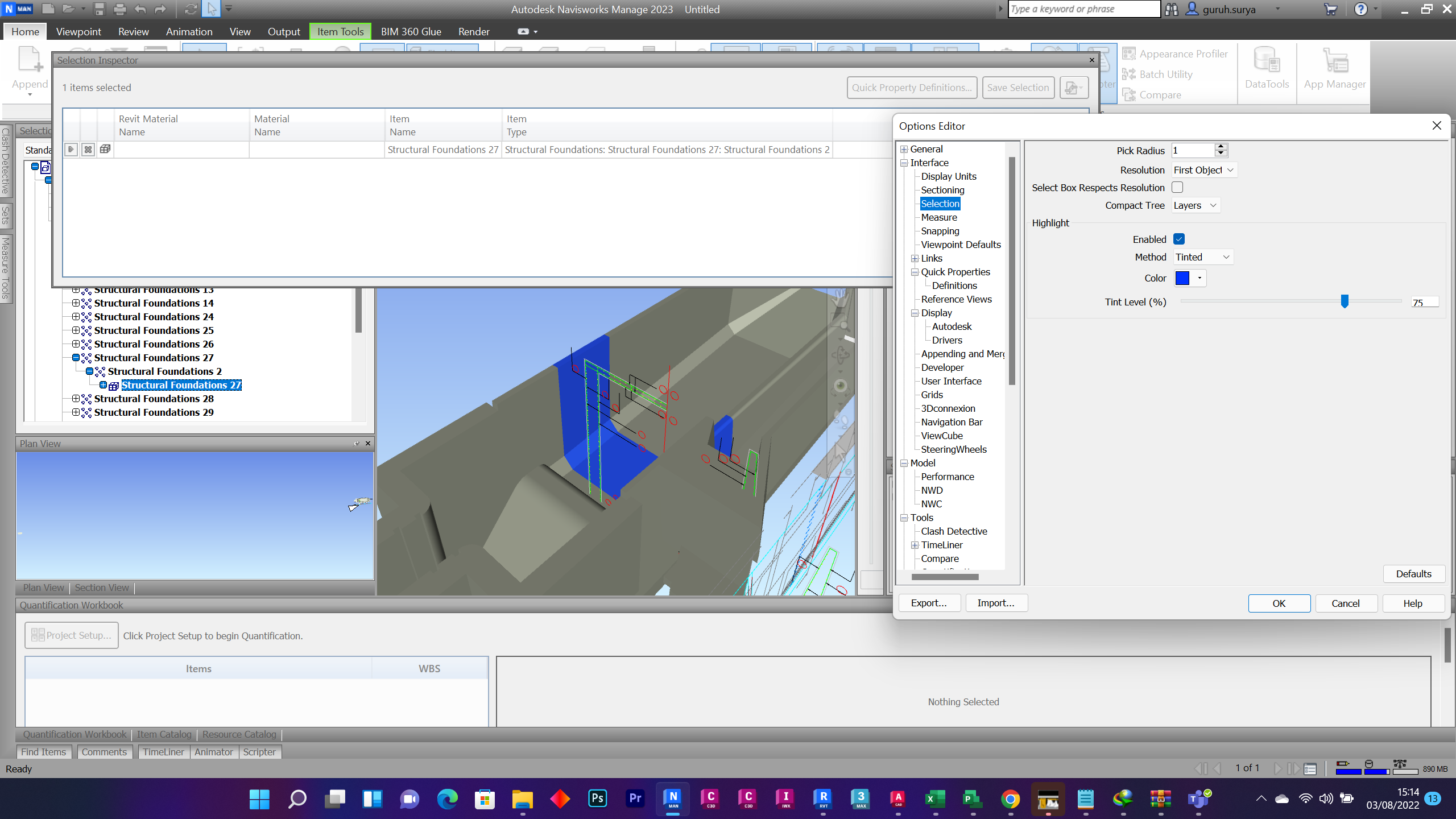Image resolution: width=1456 pixels, height=819 pixels.
Task: Click Project Setup to begin Quantification
Action: pyautogui.click(x=71, y=635)
